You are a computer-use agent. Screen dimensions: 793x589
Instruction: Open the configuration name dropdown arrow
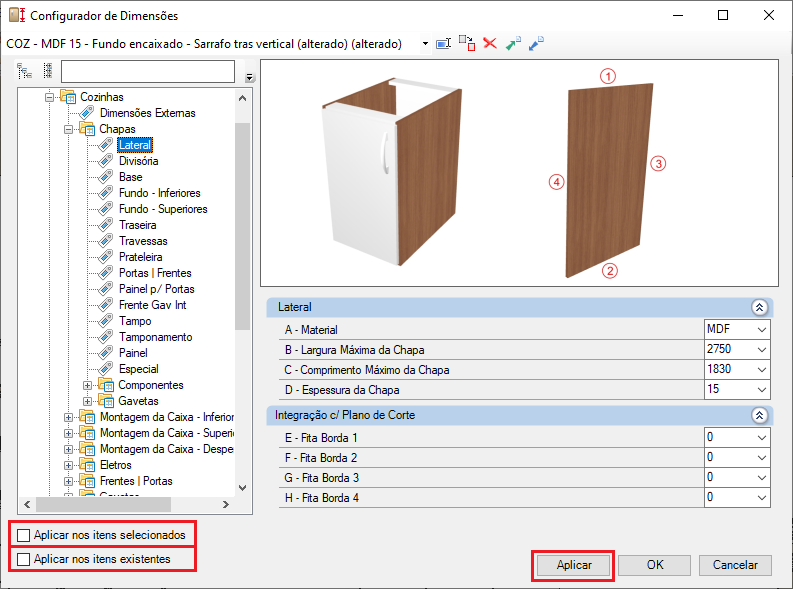click(x=425, y=44)
